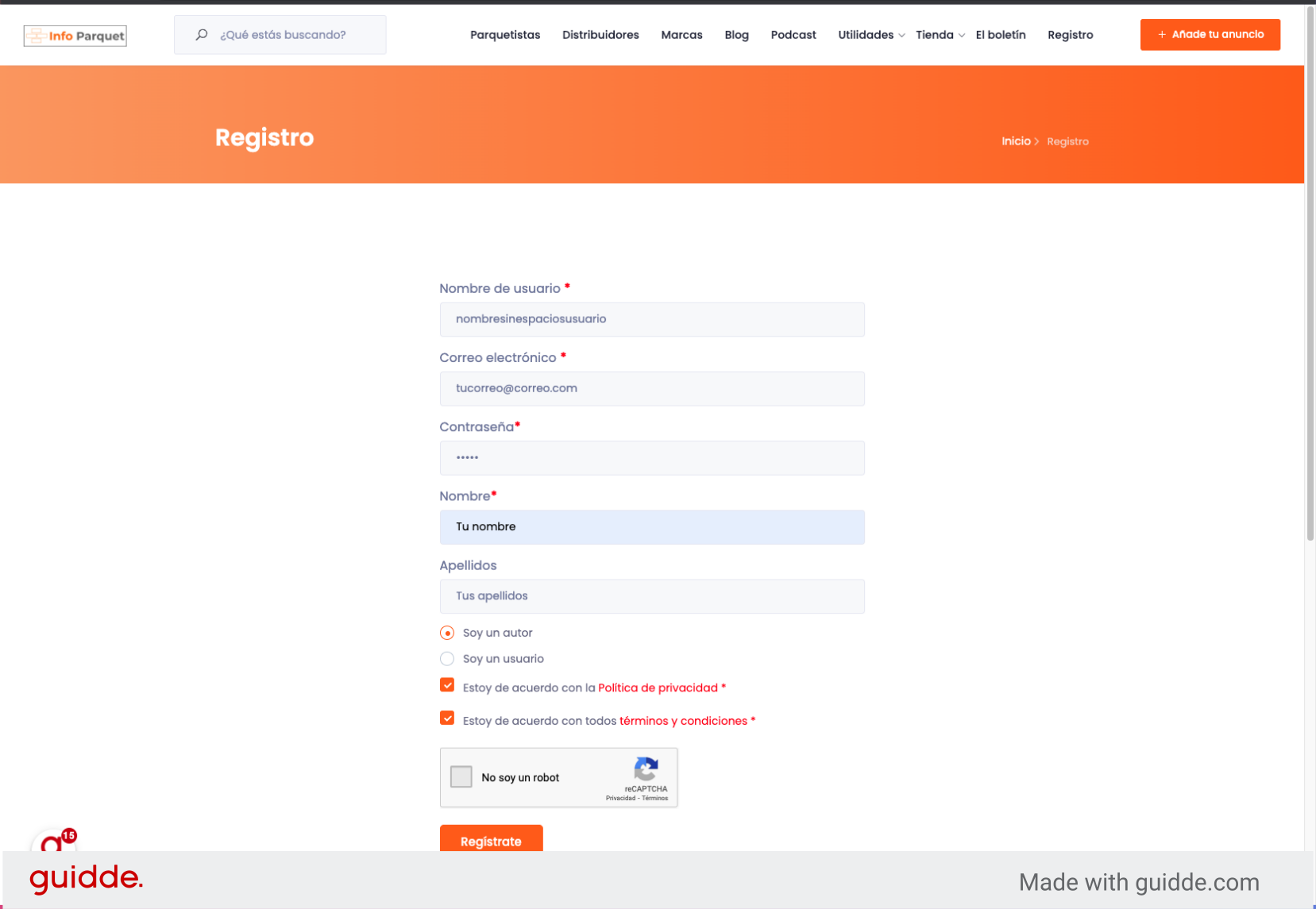Open the Registro navigation link
The height and width of the screenshot is (909, 1316).
[1070, 35]
